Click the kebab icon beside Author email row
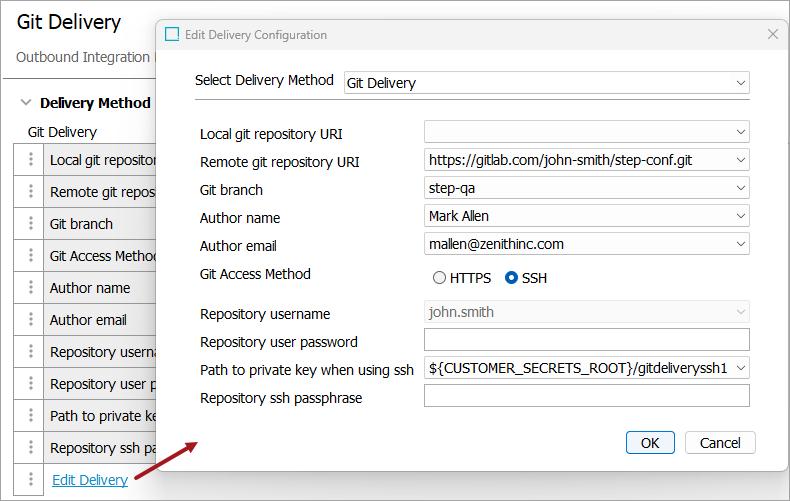The height and width of the screenshot is (501, 790). pos(31,320)
